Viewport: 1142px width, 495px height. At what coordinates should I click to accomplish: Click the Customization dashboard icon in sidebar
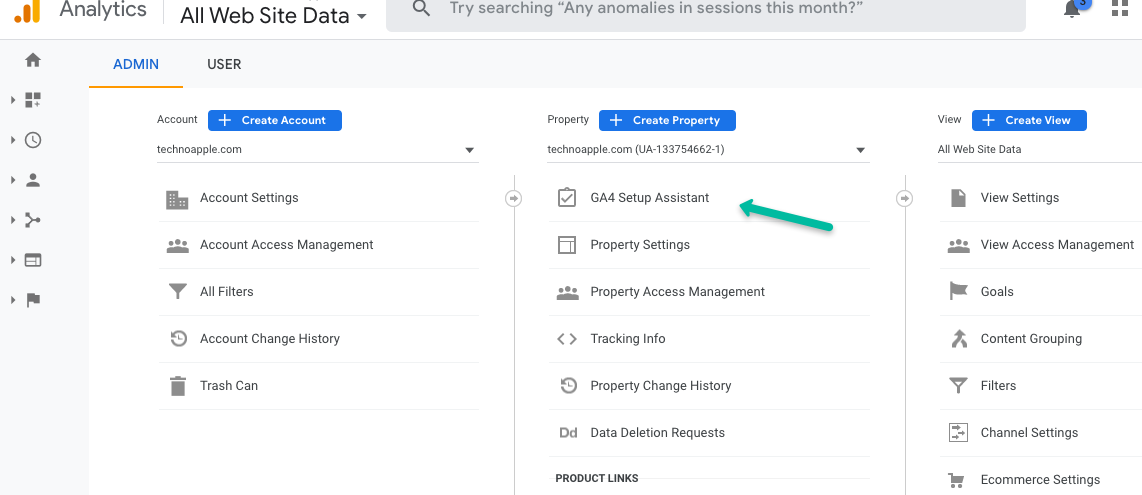[x=33, y=100]
